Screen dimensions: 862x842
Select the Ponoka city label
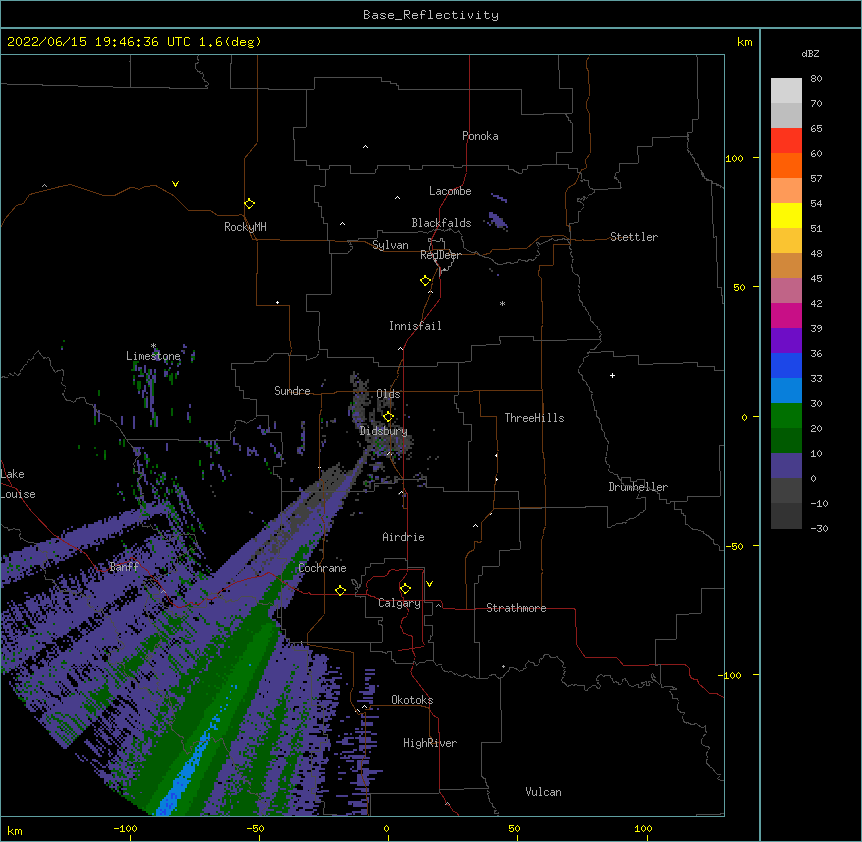(x=480, y=136)
